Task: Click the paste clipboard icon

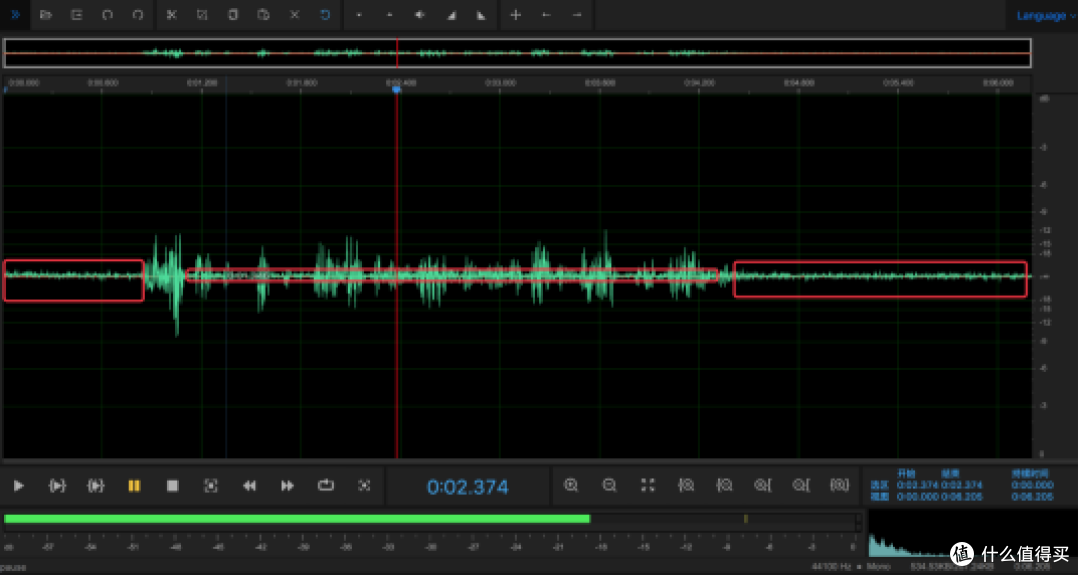Action: tap(263, 14)
